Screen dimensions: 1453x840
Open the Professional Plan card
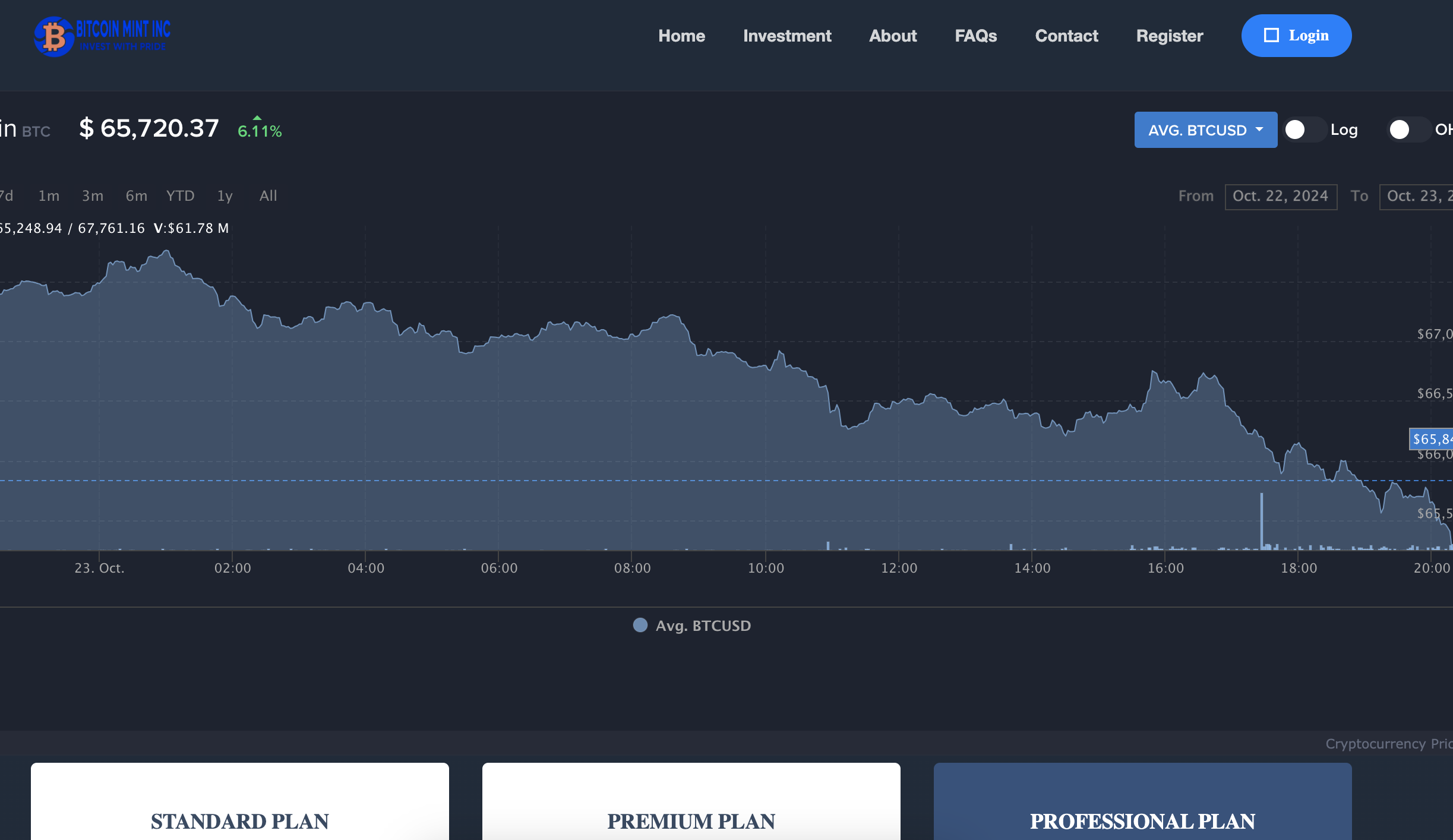pos(1143,801)
